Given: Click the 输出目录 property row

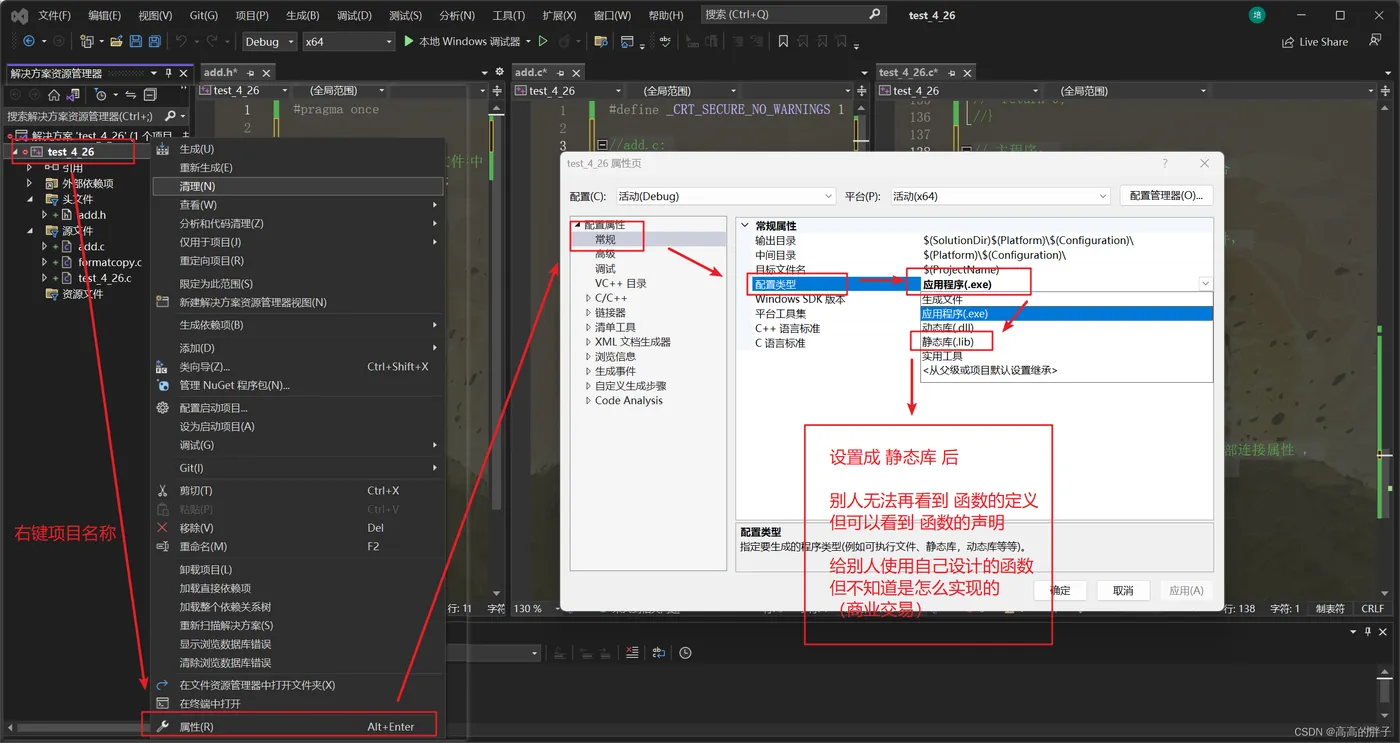Looking at the screenshot, I should tap(974, 241).
